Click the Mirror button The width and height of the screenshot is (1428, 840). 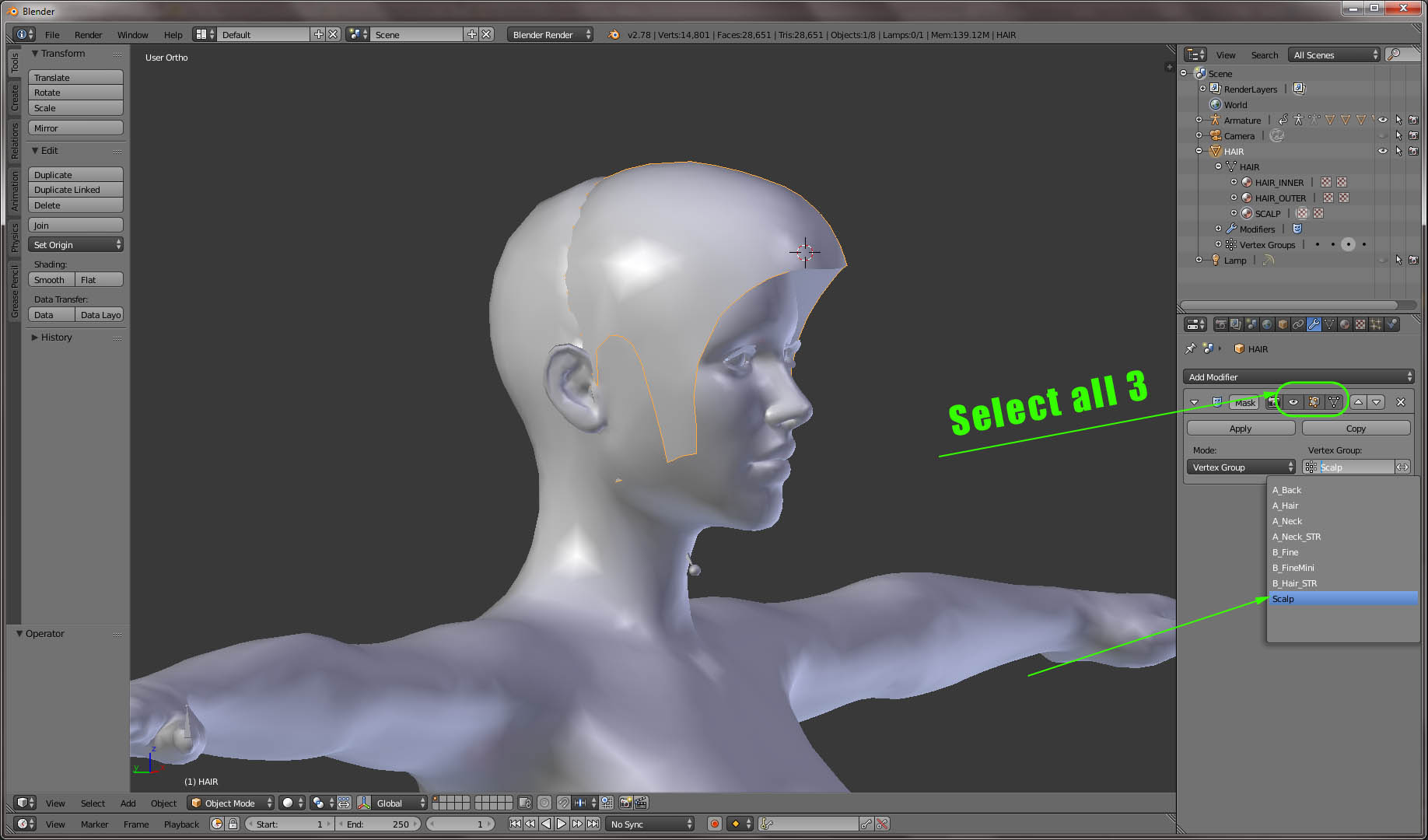pyautogui.click(x=75, y=128)
